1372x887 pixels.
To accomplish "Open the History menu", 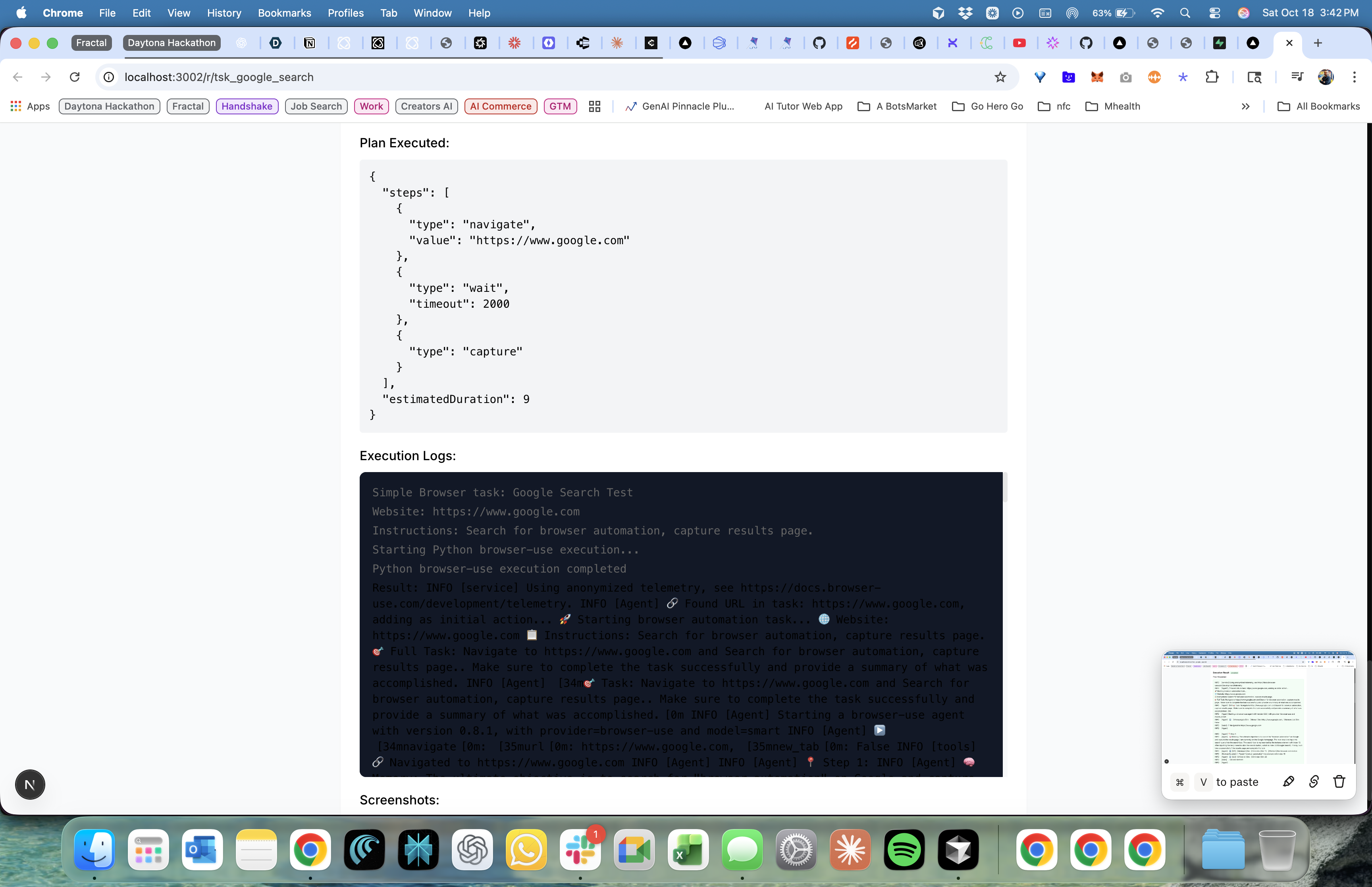I will tap(224, 13).
